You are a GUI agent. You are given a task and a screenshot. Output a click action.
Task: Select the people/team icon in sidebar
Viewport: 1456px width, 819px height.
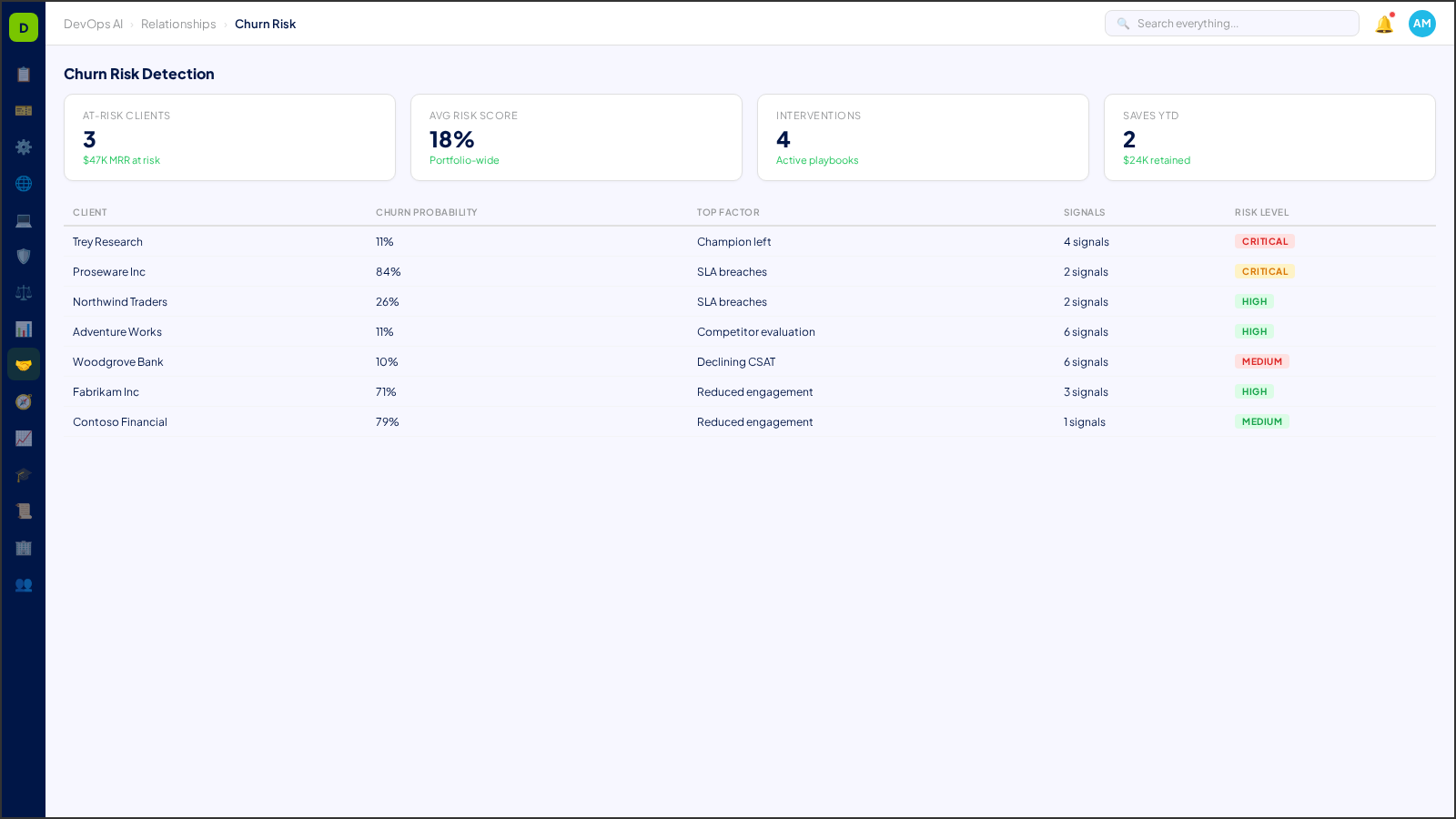[x=24, y=585]
